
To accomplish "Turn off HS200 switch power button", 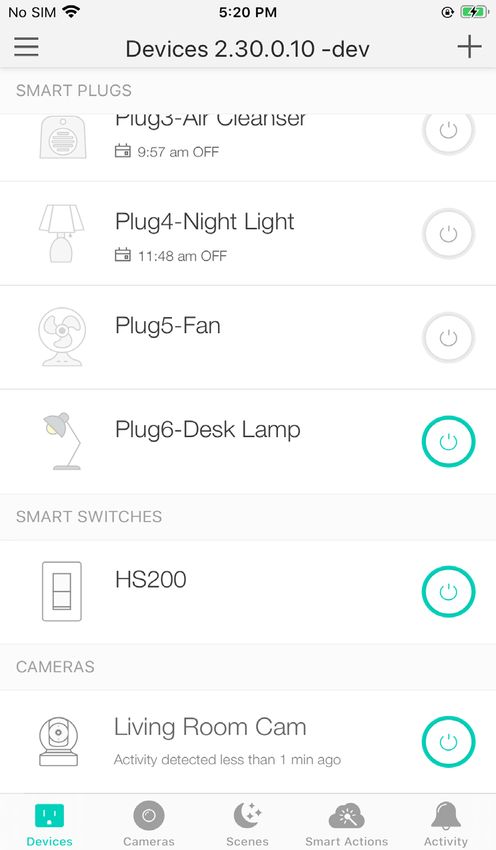I will coord(448,592).
